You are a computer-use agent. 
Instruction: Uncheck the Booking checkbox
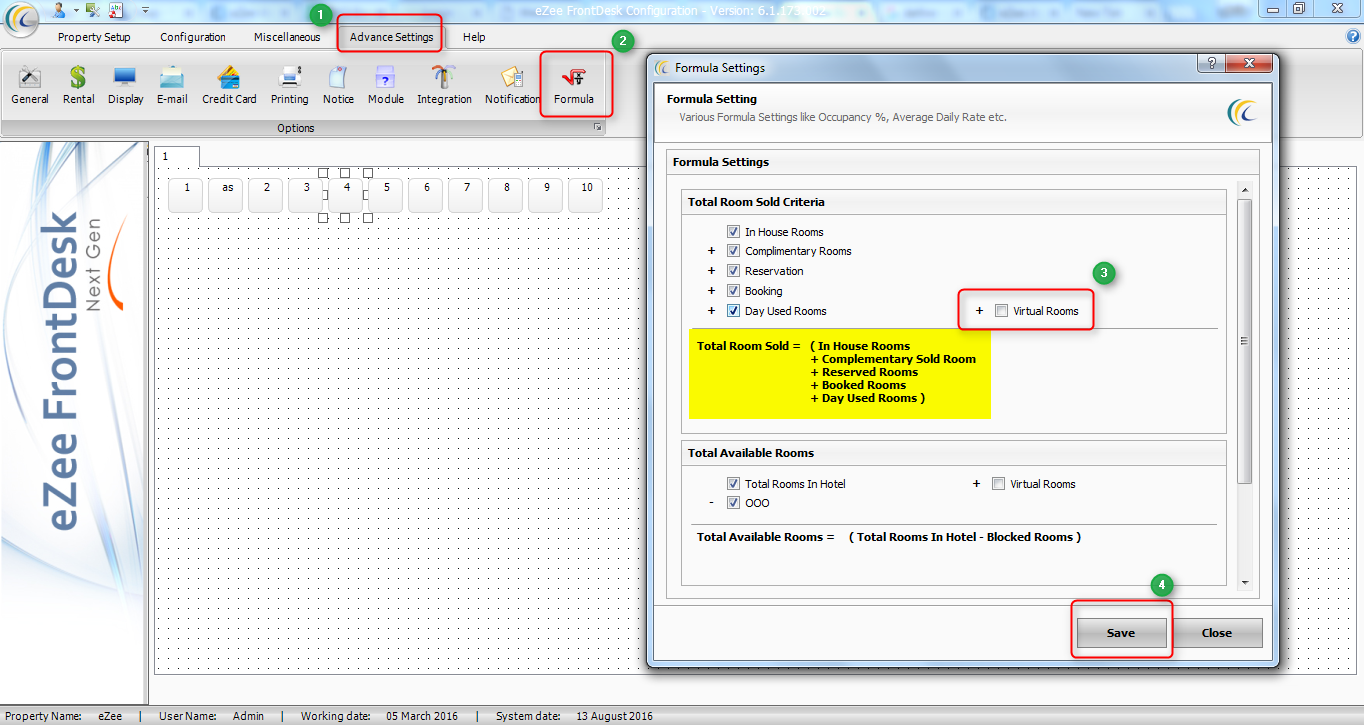coord(733,291)
